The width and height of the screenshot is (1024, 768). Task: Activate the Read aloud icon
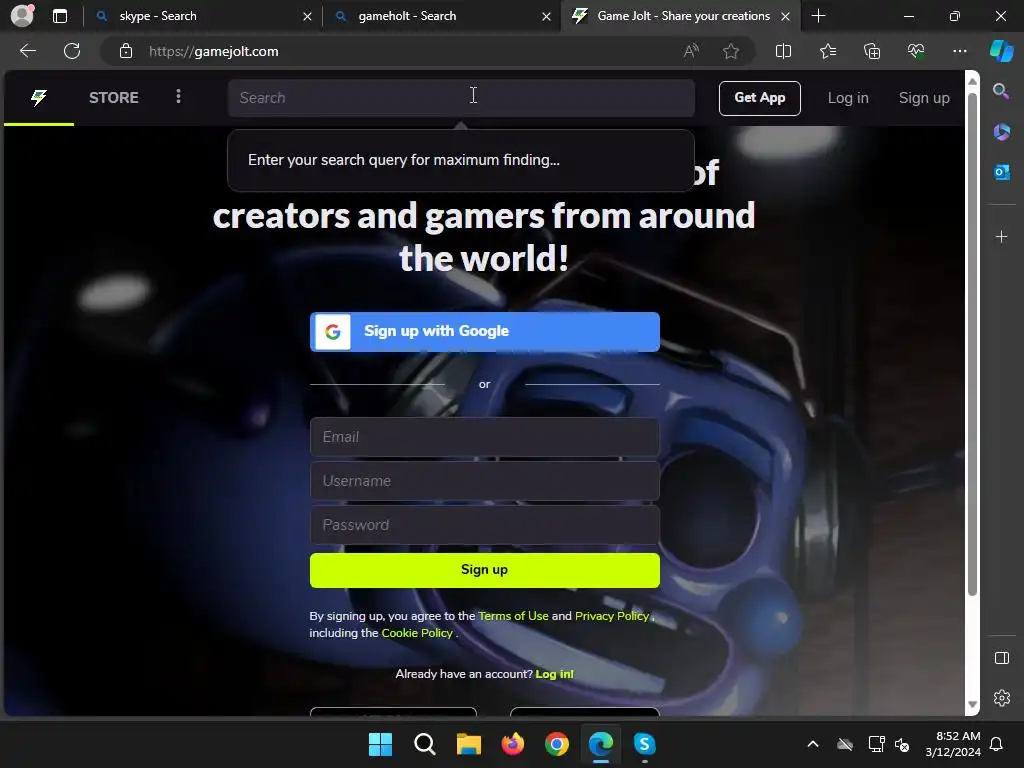pyautogui.click(x=691, y=51)
